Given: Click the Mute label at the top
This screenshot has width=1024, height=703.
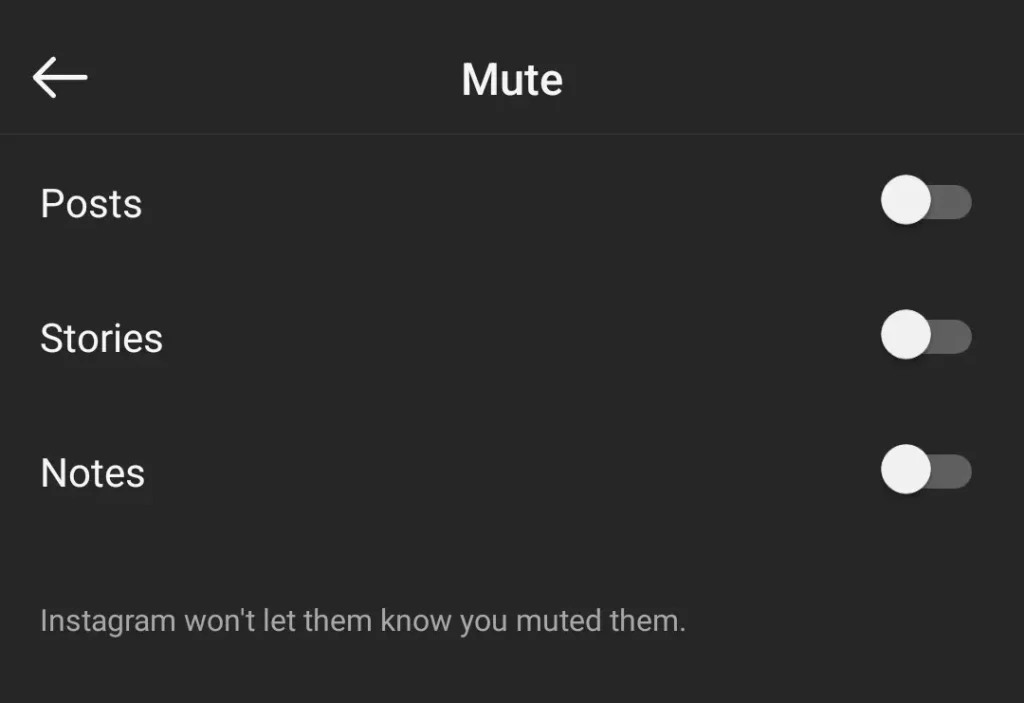Looking at the screenshot, I should tap(511, 79).
